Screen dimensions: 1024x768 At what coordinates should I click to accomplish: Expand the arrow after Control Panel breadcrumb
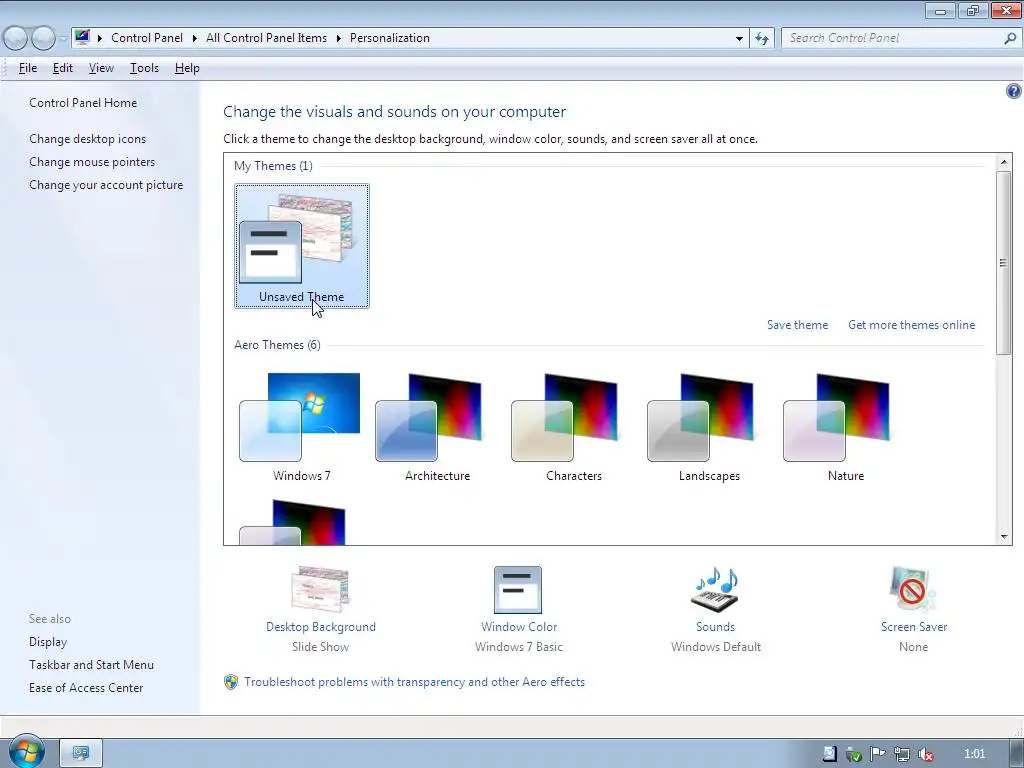[x=195, y=39]
